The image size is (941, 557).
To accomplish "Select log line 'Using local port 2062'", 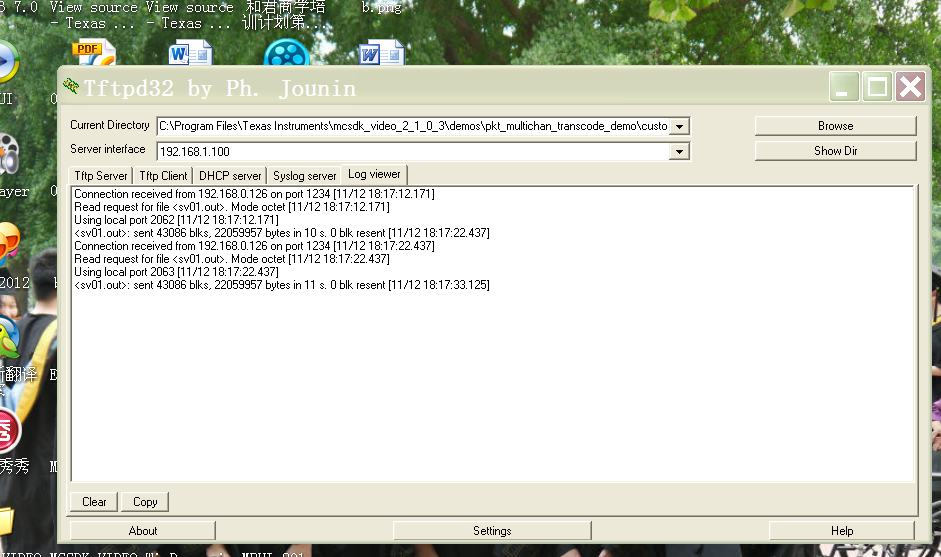I will (x=176, y=220).
